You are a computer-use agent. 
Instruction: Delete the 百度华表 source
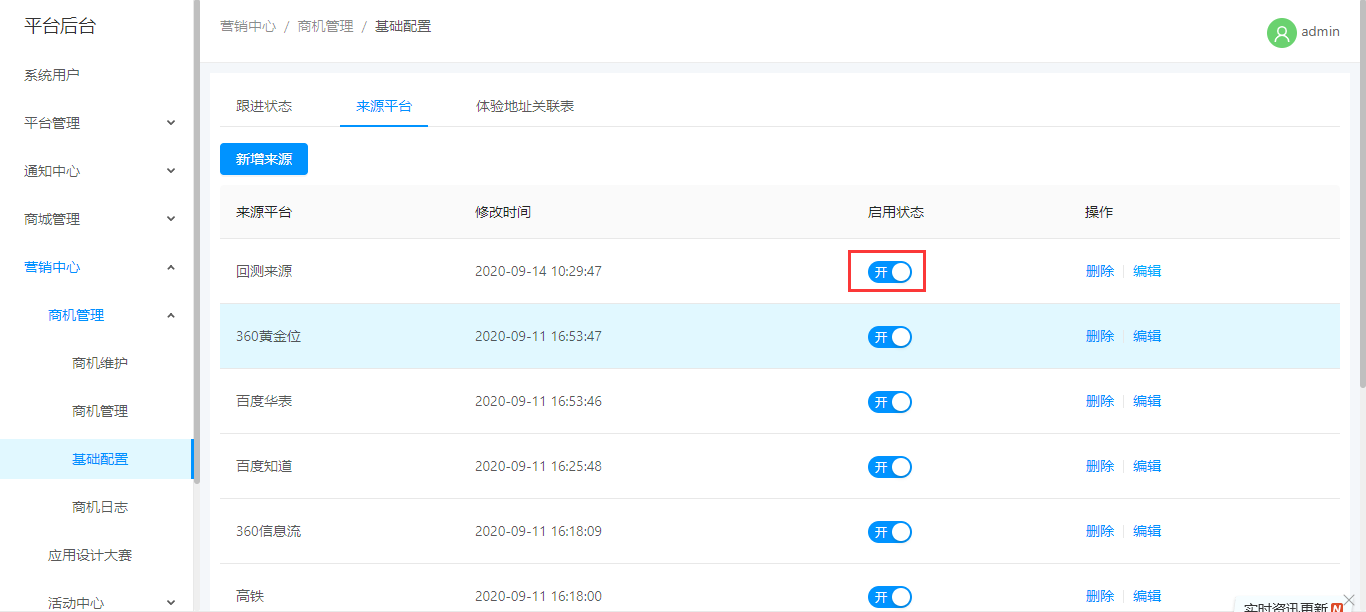click(x=1100, y=401)
